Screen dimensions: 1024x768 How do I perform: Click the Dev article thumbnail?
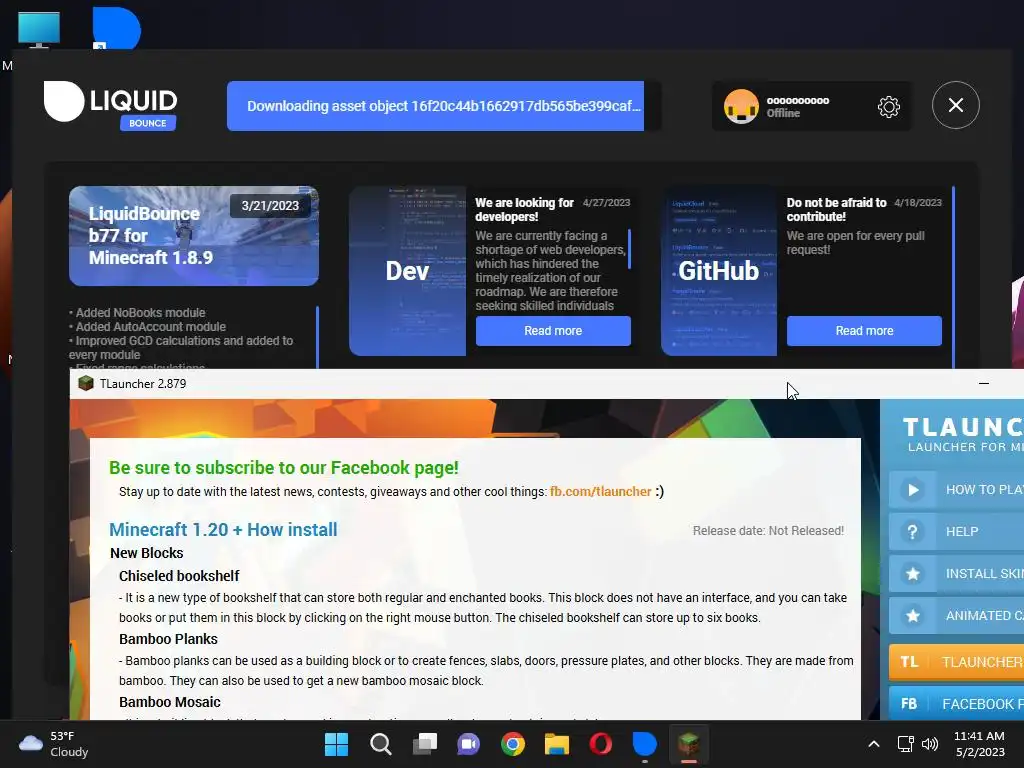(408, 271)
